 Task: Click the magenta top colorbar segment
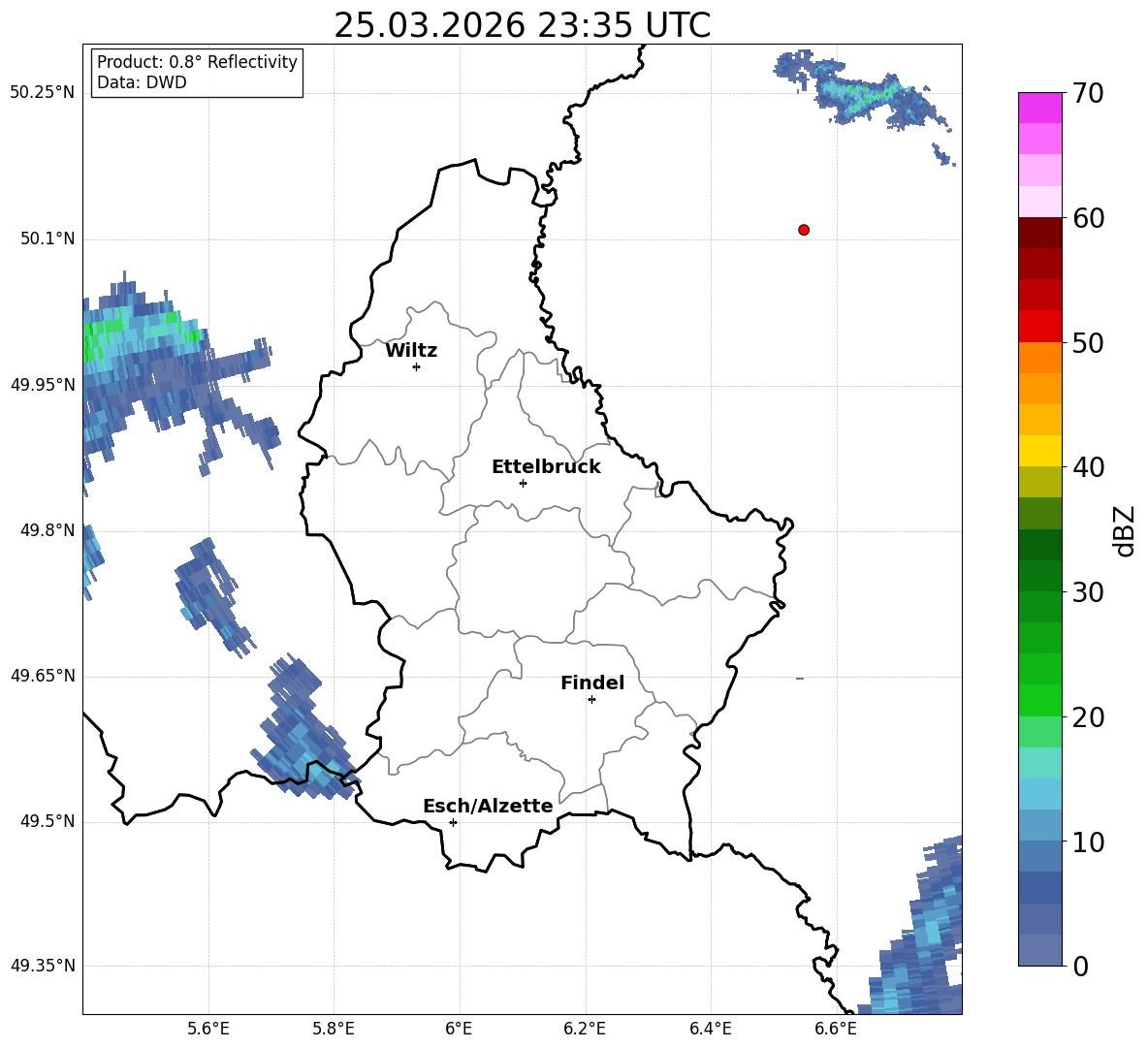[1039, 109]
